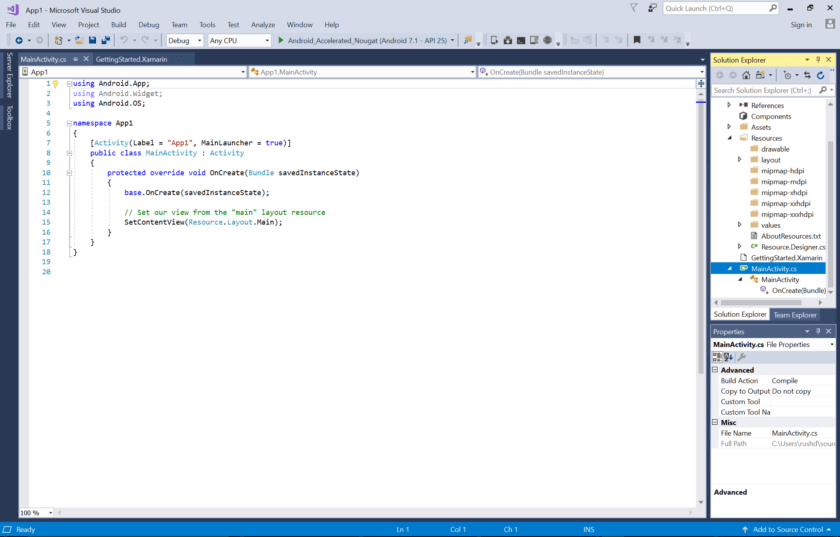Open the Server Explorer side tab

click(9, 75)
